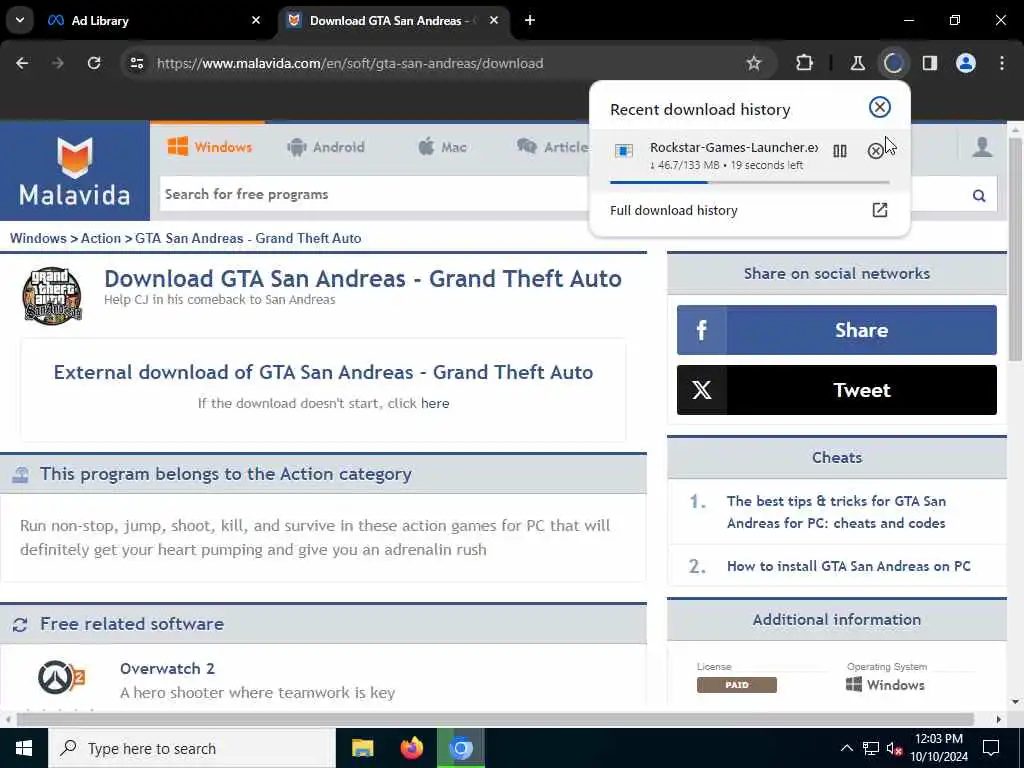This screenshot has width=1024, height=768.
Task: Open Full download history
Action: 749,210
